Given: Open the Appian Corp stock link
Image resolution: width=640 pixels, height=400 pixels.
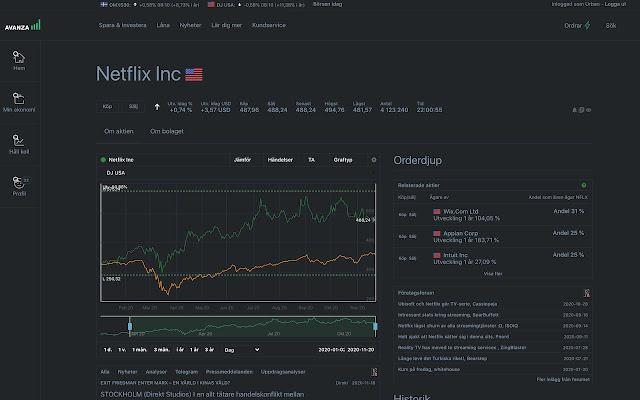Looking at the screenshot, I should (x=460, y=233).
